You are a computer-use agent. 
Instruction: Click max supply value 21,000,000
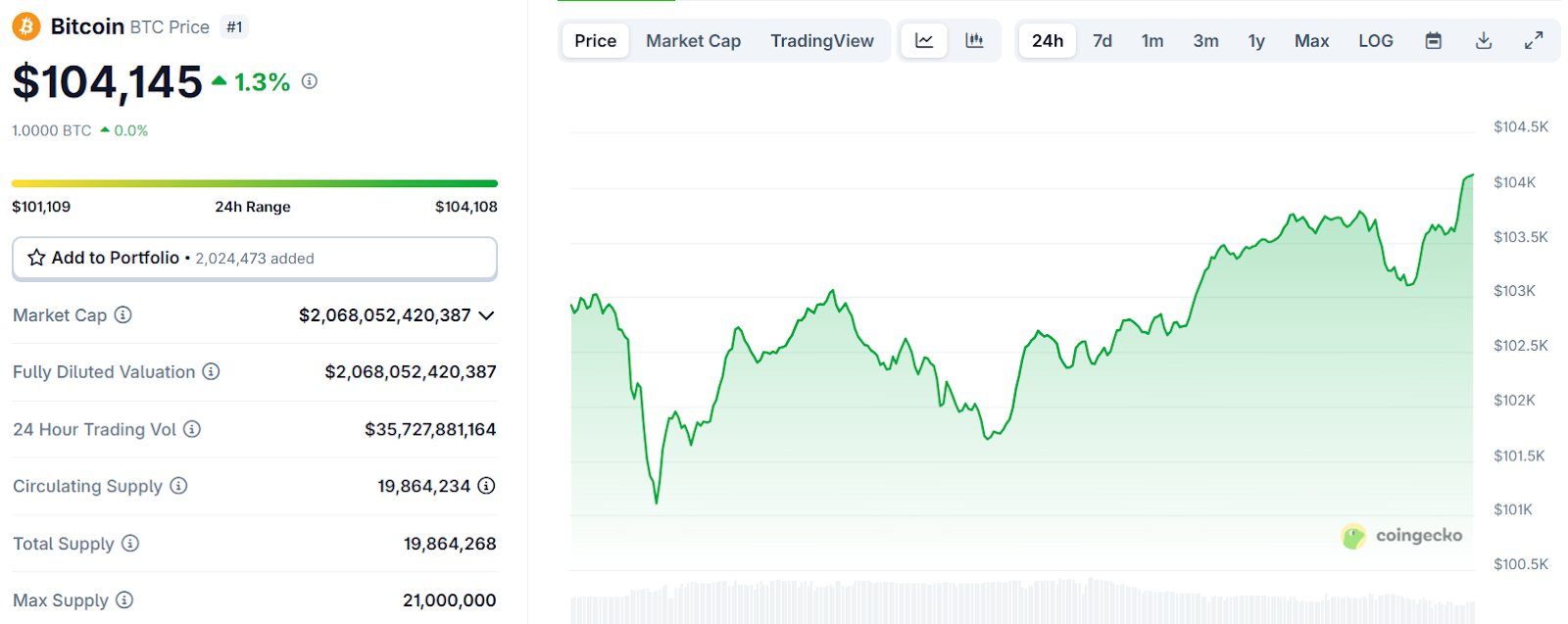tap(450, 600)
